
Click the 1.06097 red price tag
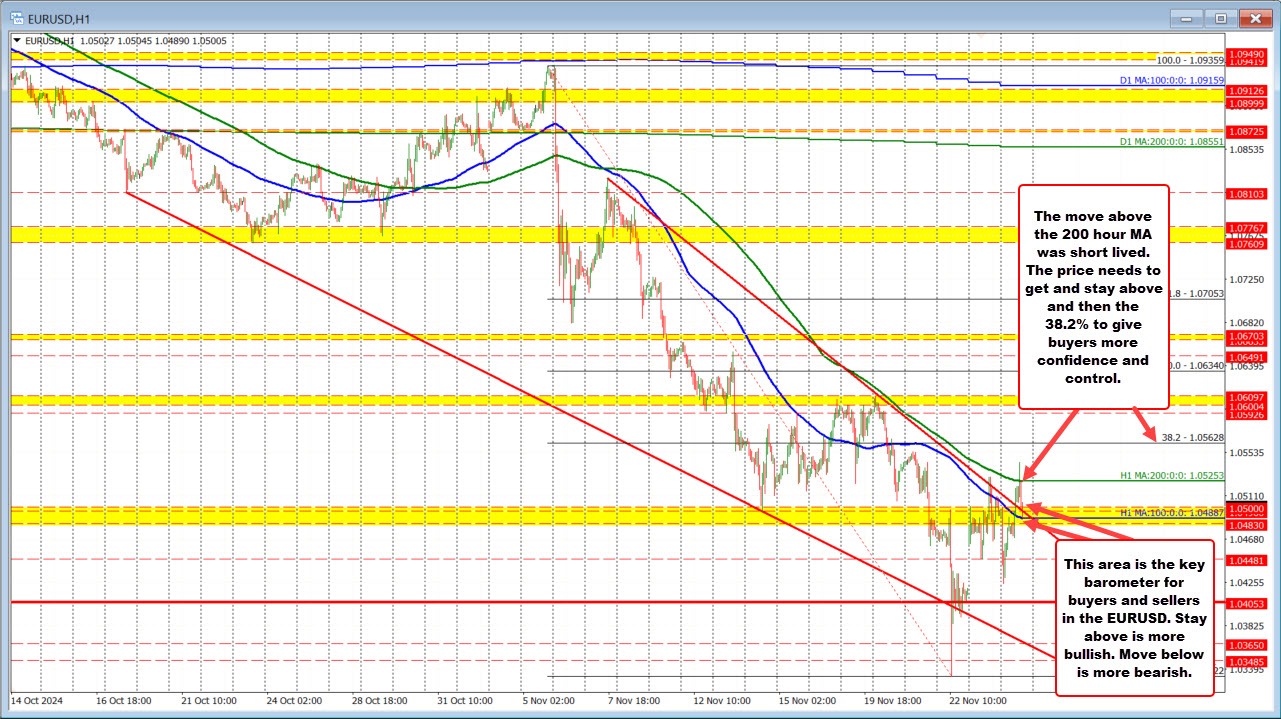click(1246, 397)
